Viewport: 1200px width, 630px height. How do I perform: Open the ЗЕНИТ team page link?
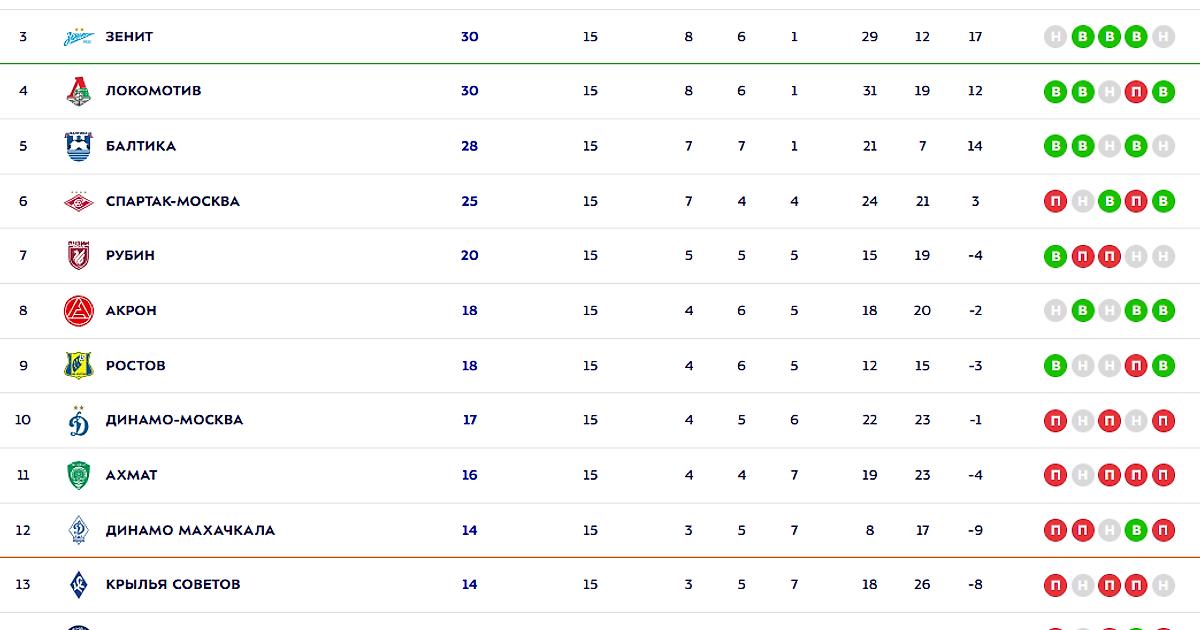129,37
